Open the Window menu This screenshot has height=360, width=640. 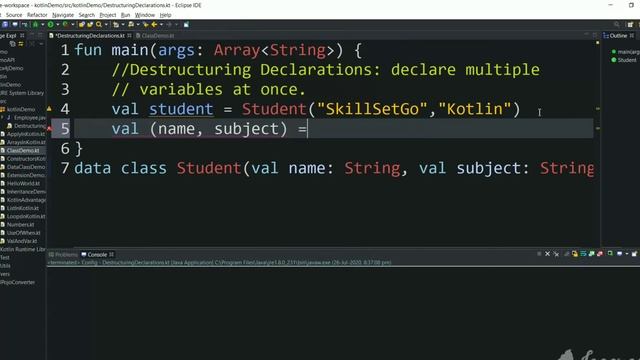pyautogui.click(x=144, y=15)
